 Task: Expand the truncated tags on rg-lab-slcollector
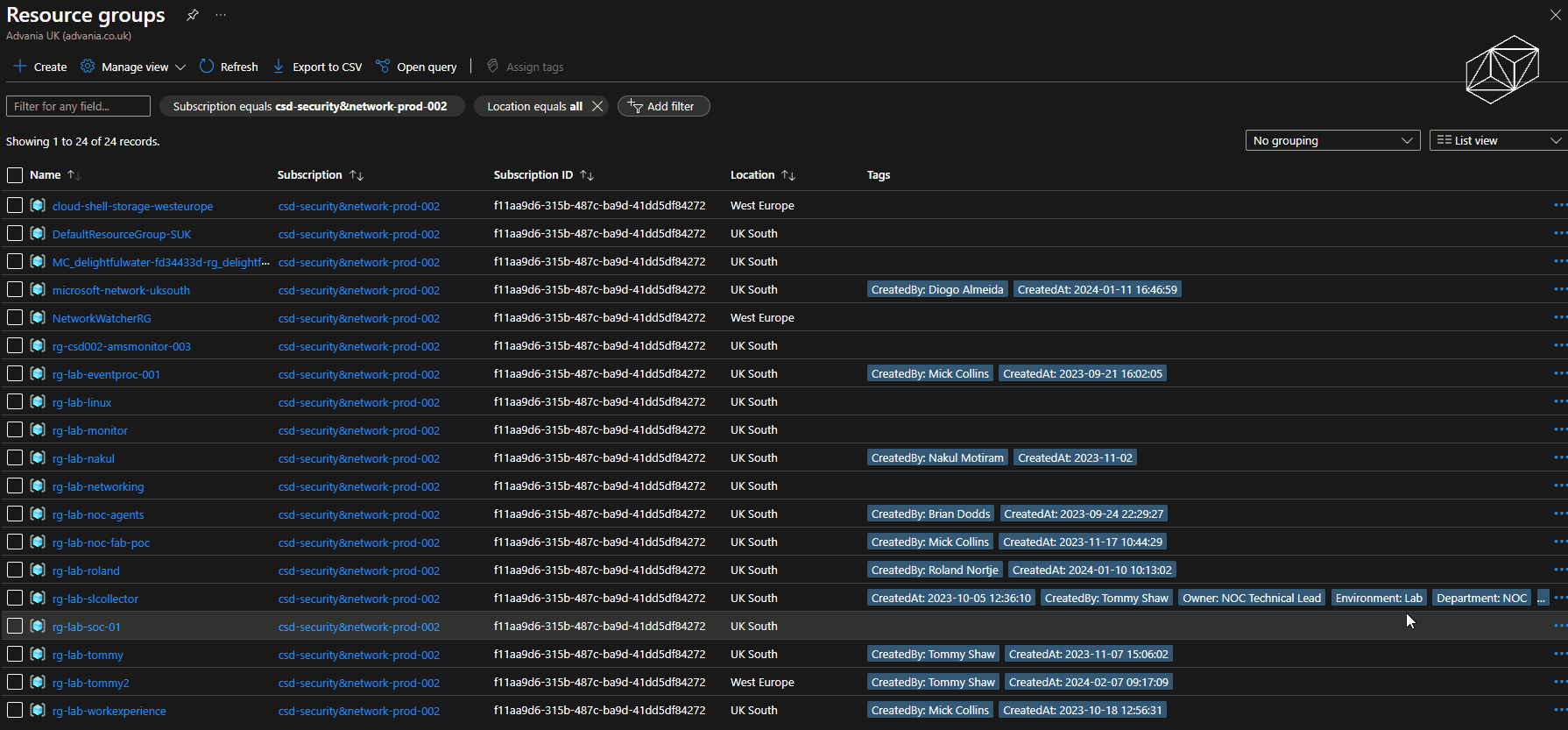point(1542,598)
